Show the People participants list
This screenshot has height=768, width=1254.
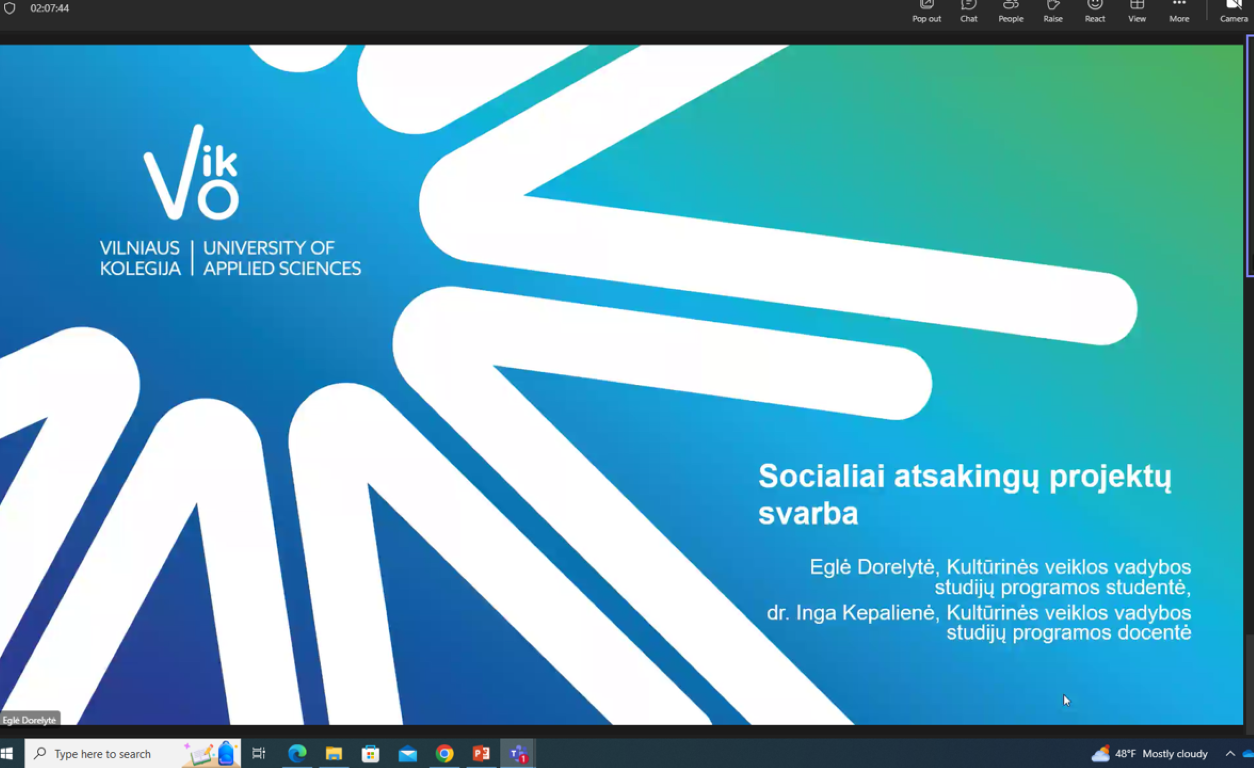pyautogui.click(x=1010, y=10)
